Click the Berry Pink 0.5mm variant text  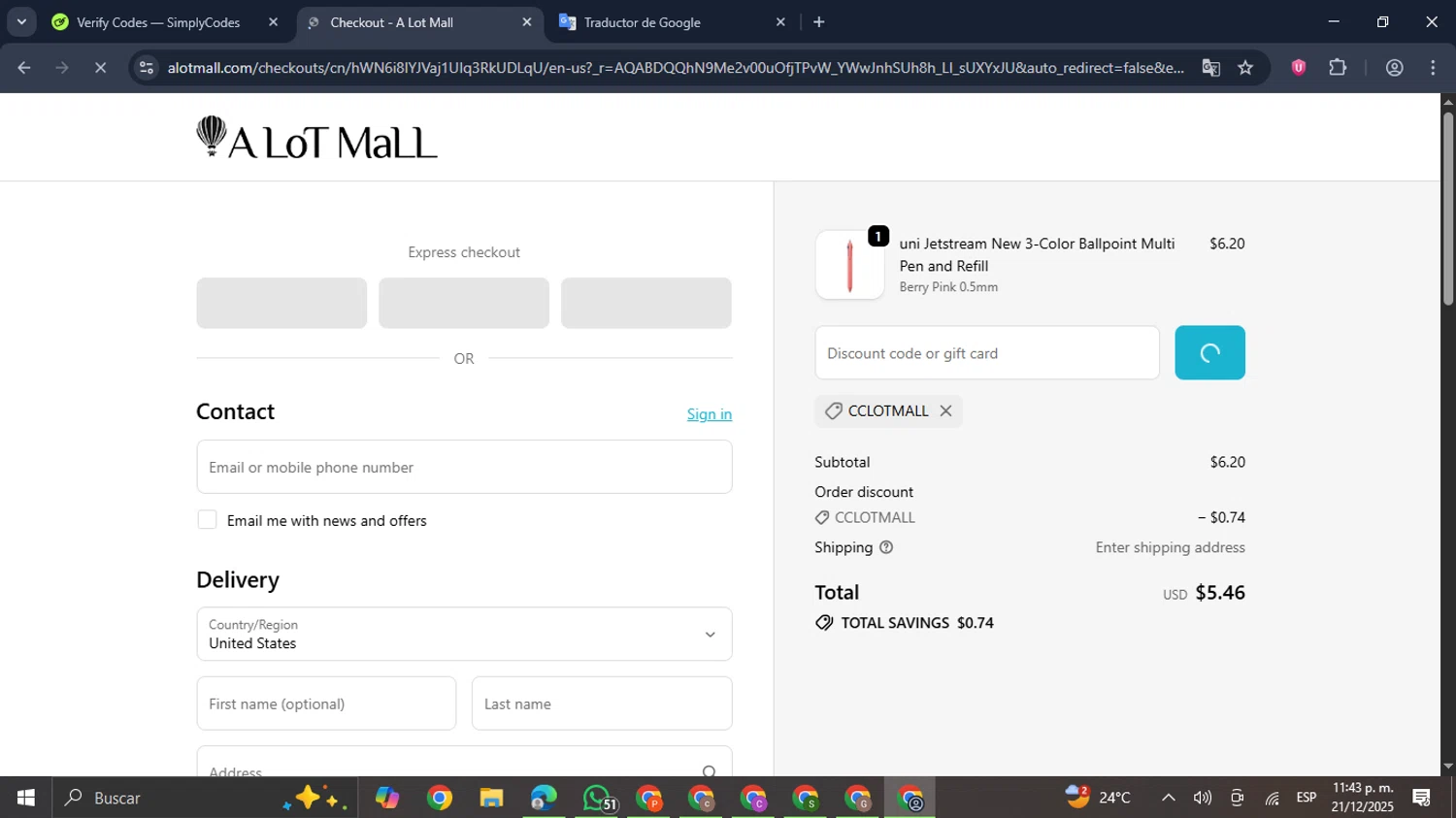point(948,287)
